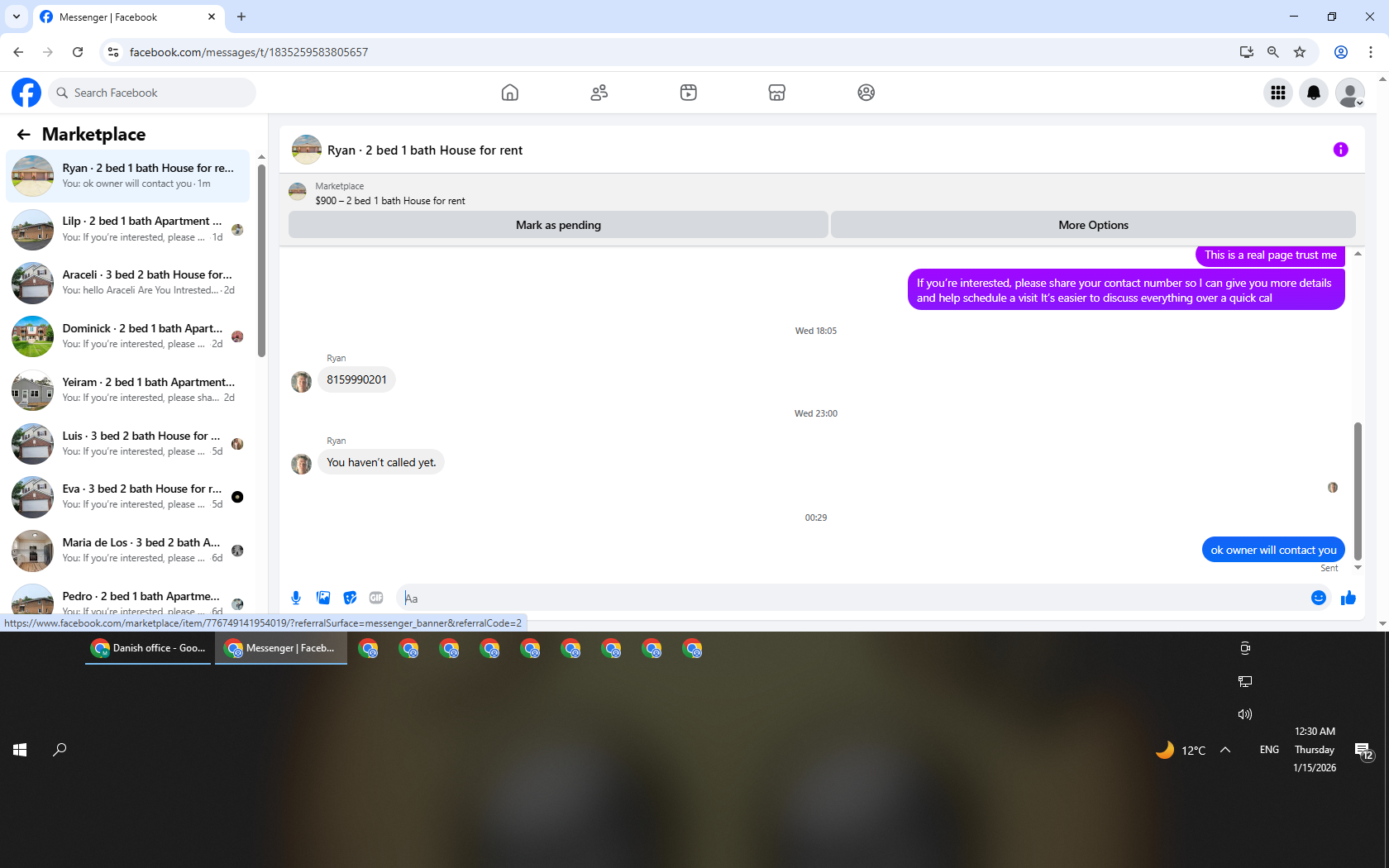Select the Messenger | Facebook tab

[x=128, y=17]
